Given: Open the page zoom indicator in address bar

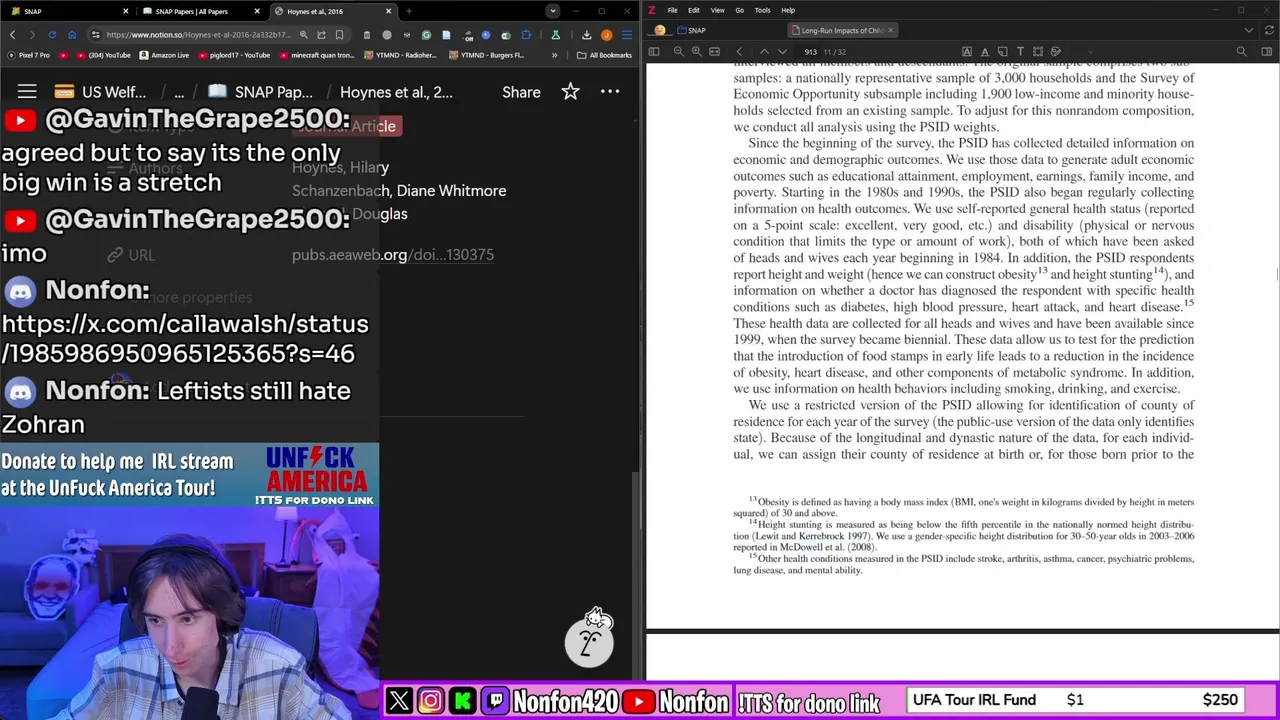Looking at the screenshot, I should coord(304,35).
